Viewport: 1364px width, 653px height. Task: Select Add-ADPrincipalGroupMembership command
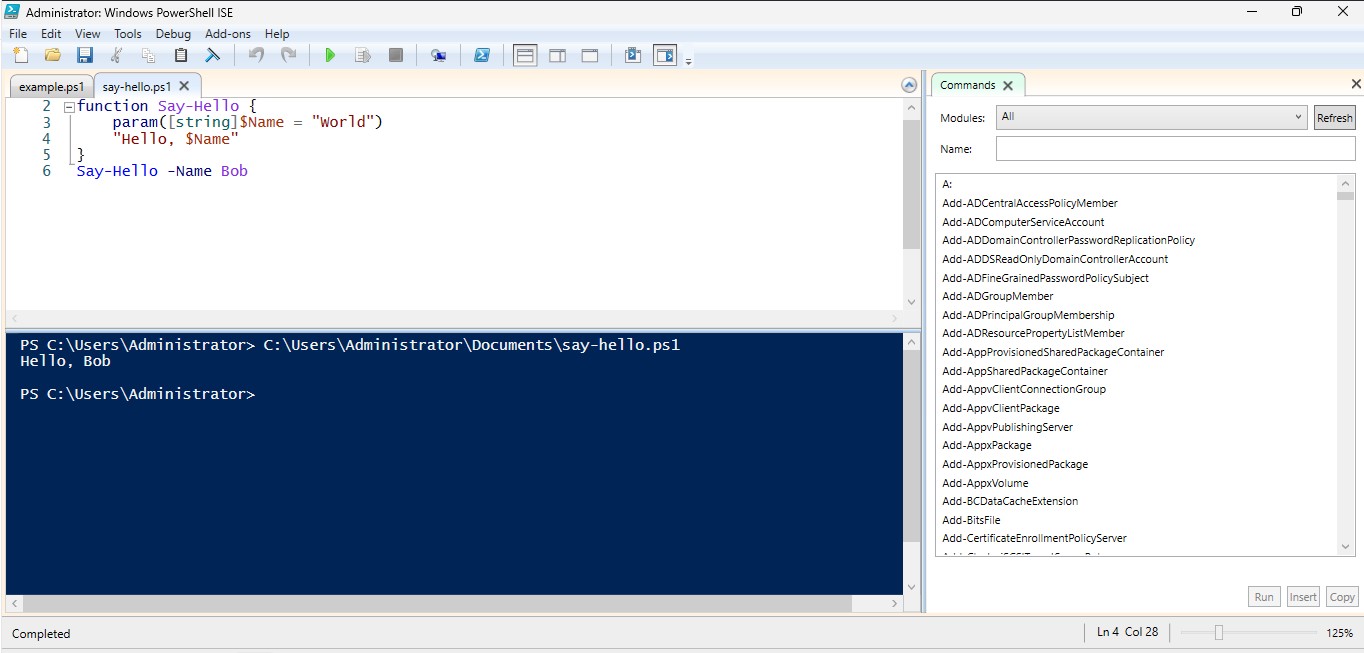tap(1028, 315)
